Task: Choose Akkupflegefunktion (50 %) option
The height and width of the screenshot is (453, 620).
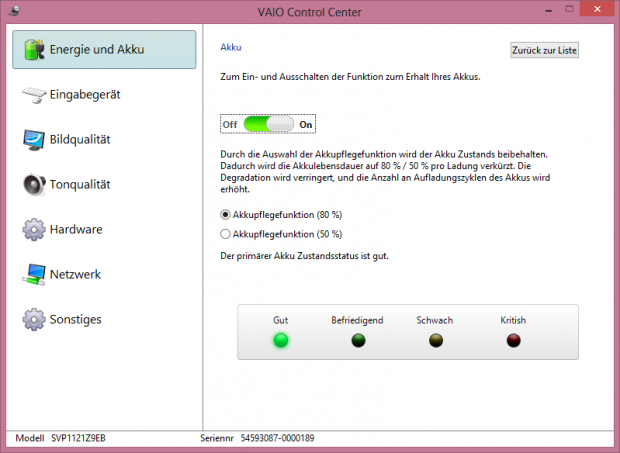Action: click(224, 234)
